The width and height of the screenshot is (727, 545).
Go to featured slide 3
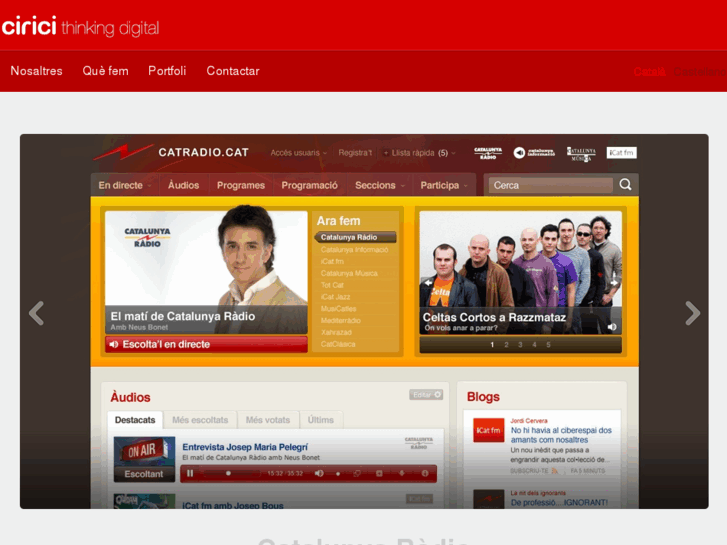[520, 345]
